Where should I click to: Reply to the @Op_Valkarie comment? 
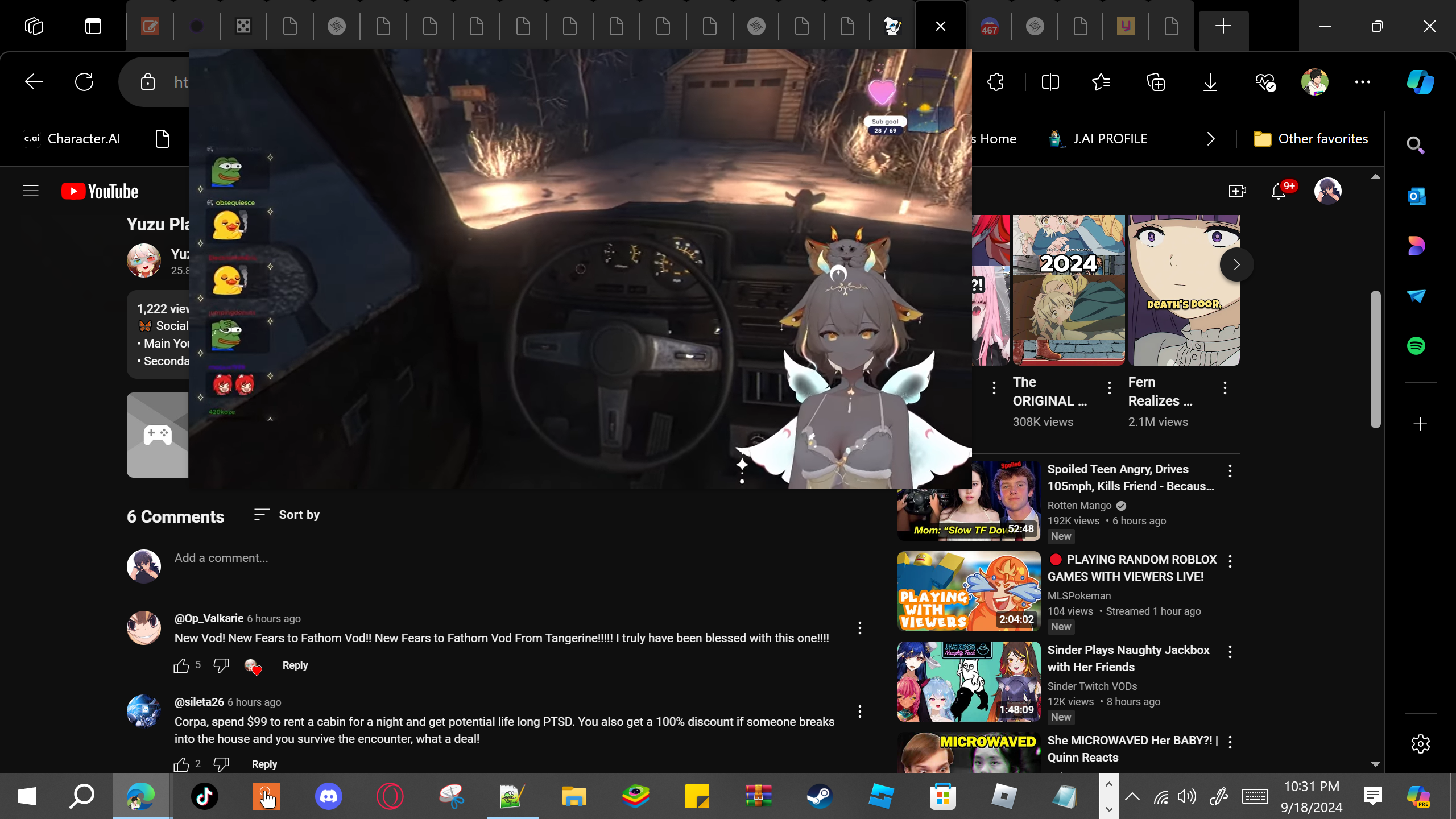(x=295, y=665)
